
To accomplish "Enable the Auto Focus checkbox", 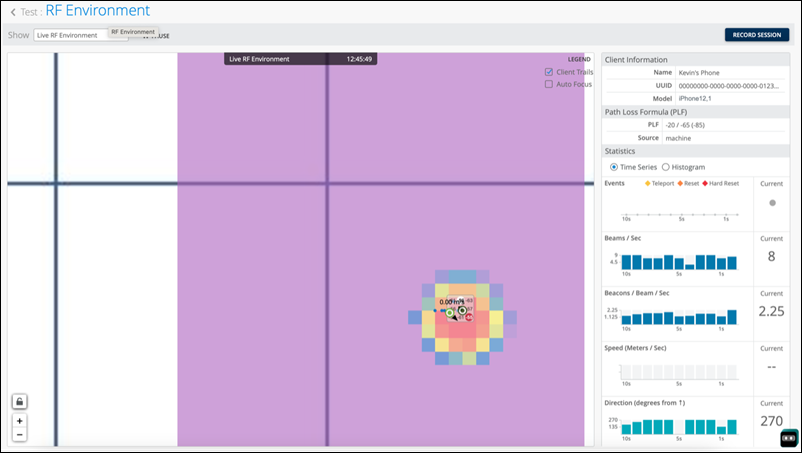I will (x=549, y=84).
